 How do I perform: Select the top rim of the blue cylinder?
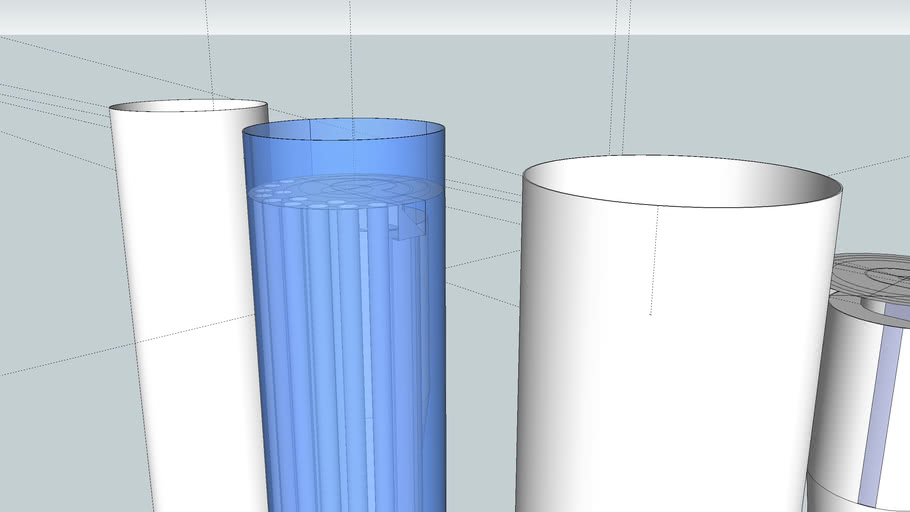pyautogui.click(x=344, y=129)
